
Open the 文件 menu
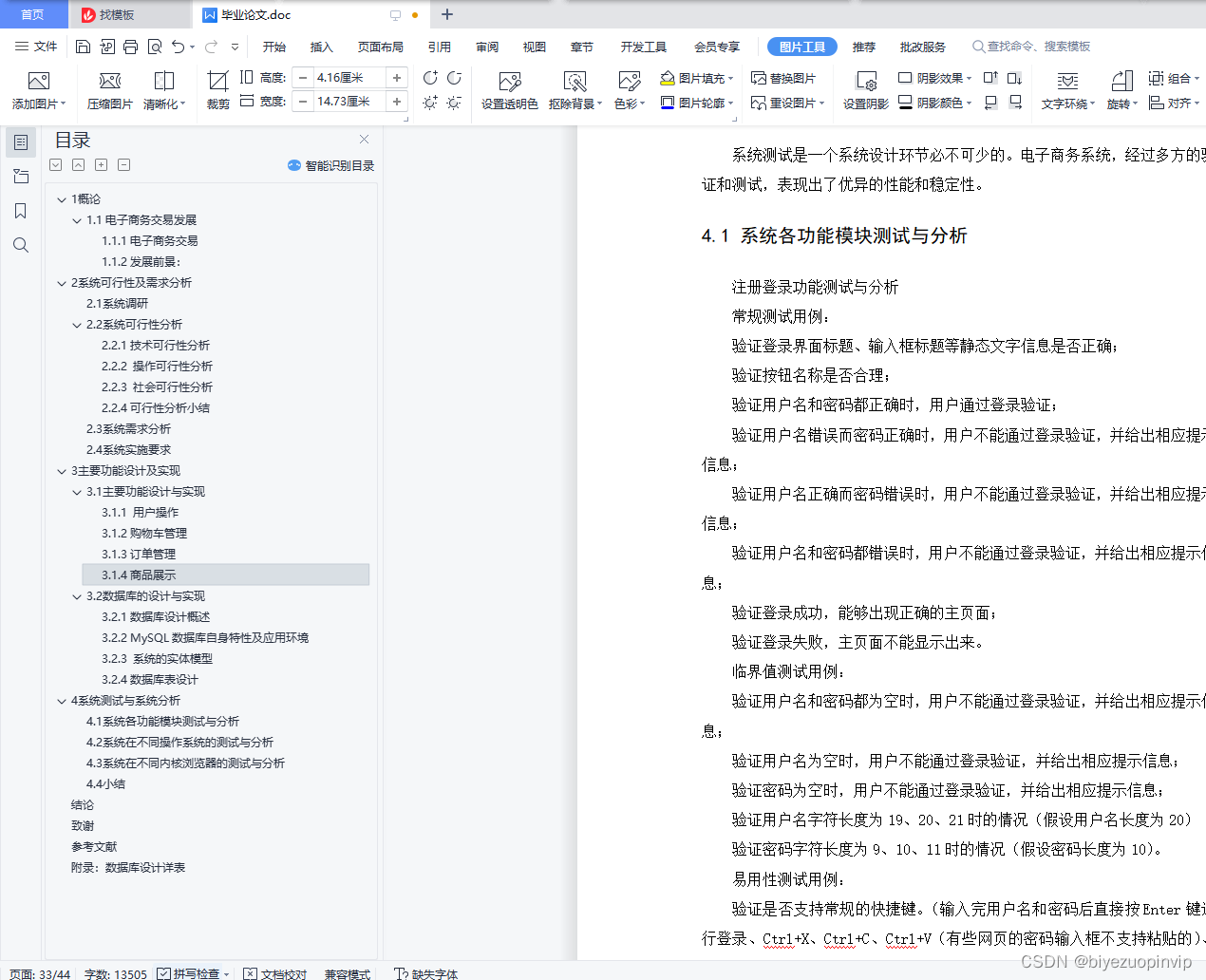[36, 47]
